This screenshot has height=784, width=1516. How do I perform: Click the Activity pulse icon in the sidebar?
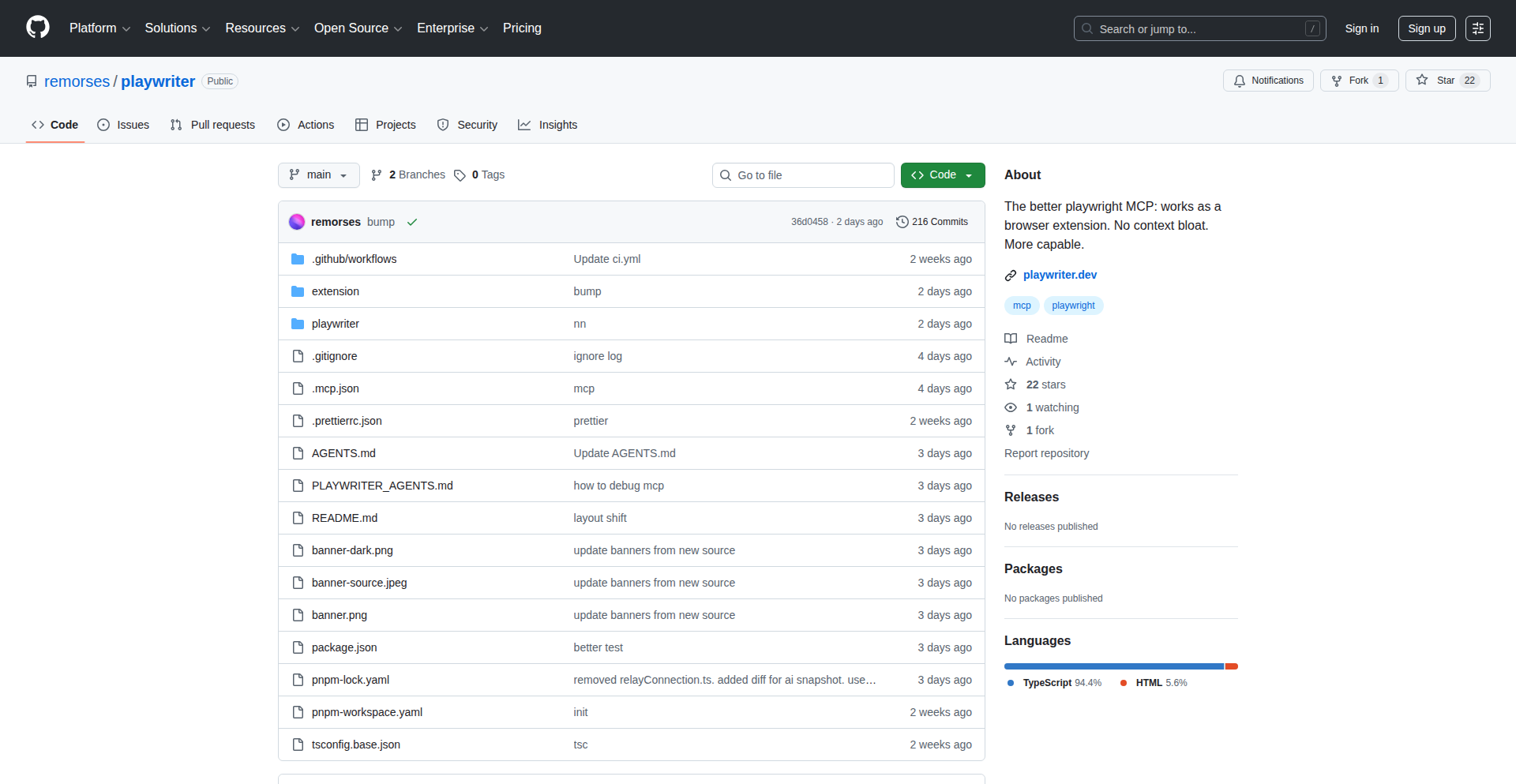click(1011, 361)
